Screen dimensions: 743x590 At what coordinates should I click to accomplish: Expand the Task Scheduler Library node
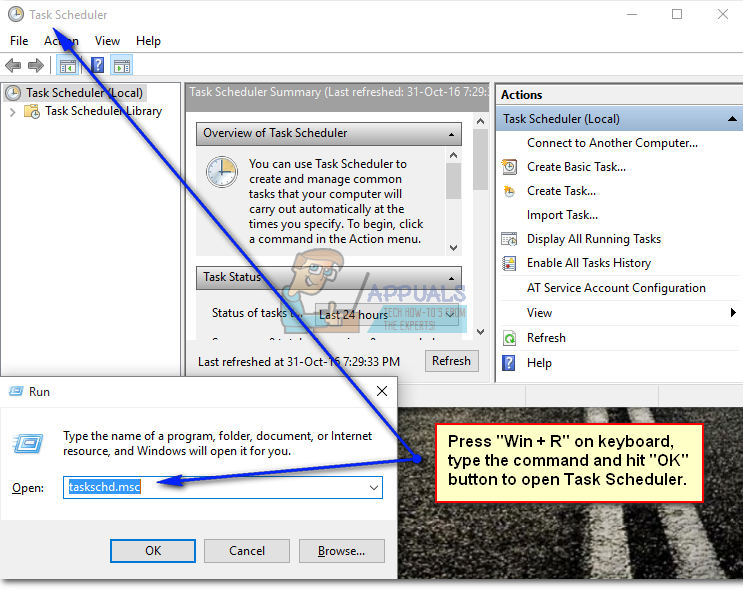(x=13, y=112)
